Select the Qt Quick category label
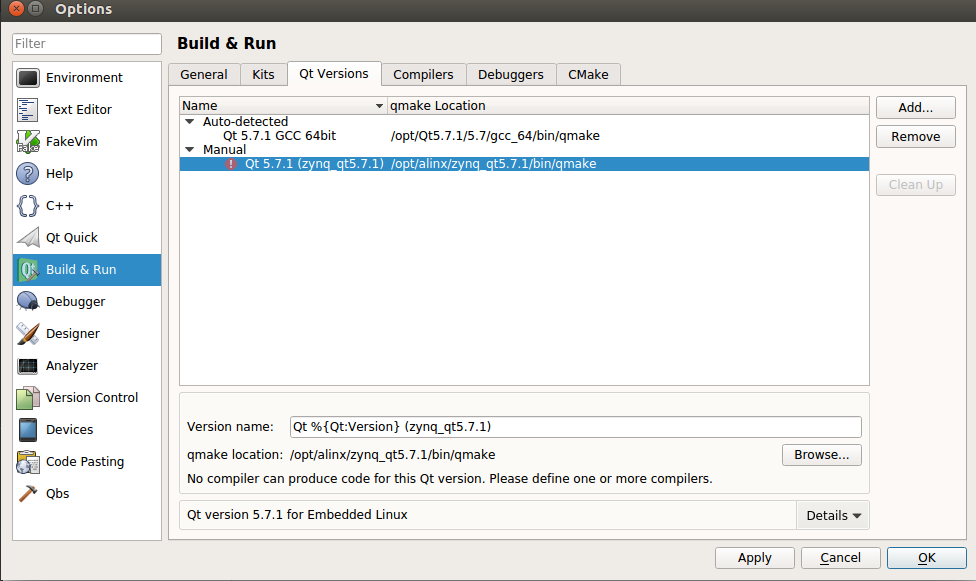976x581 pixels. click(72, 238)
